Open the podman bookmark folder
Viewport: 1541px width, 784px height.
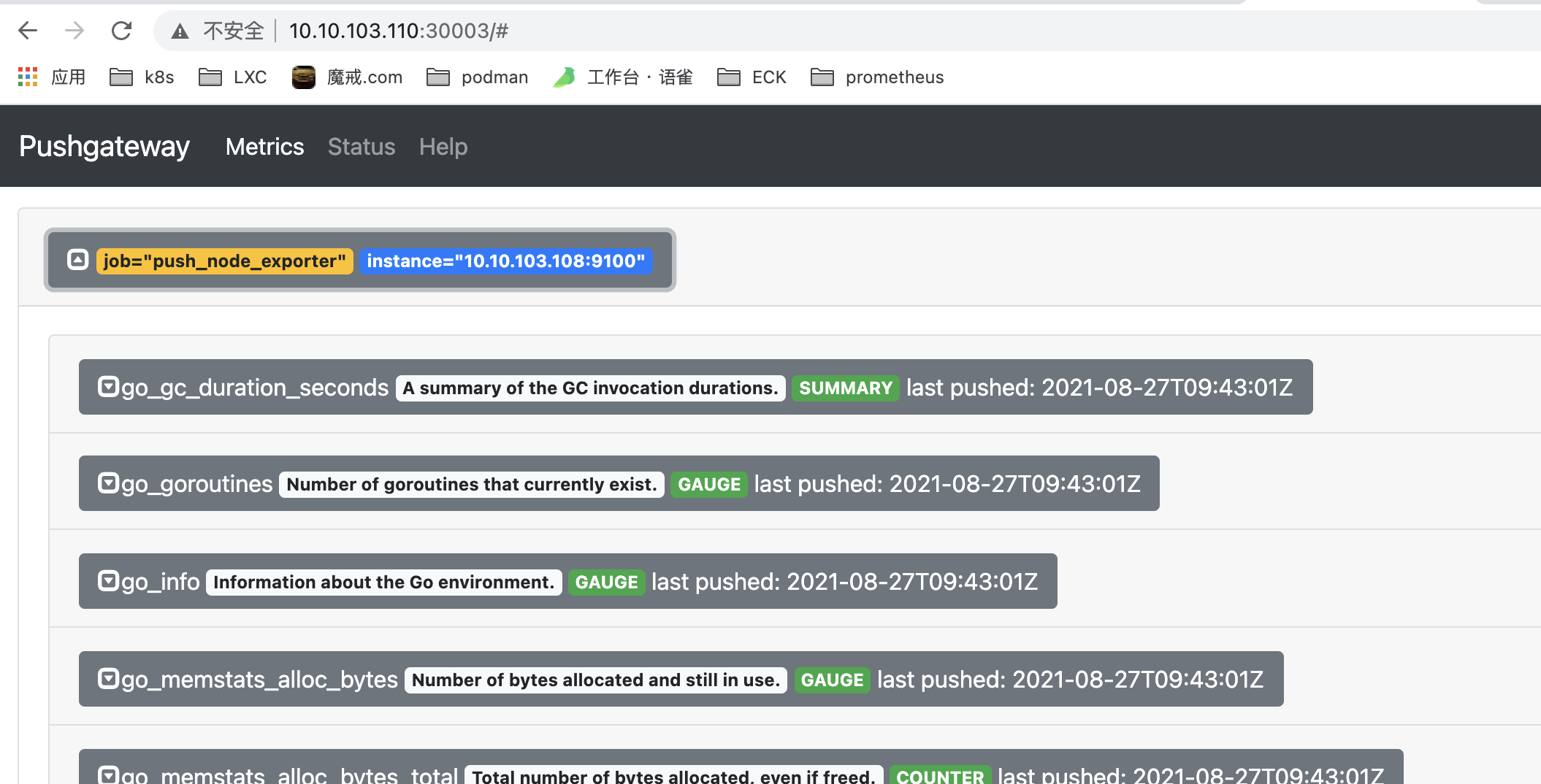[x=477, y=77]
